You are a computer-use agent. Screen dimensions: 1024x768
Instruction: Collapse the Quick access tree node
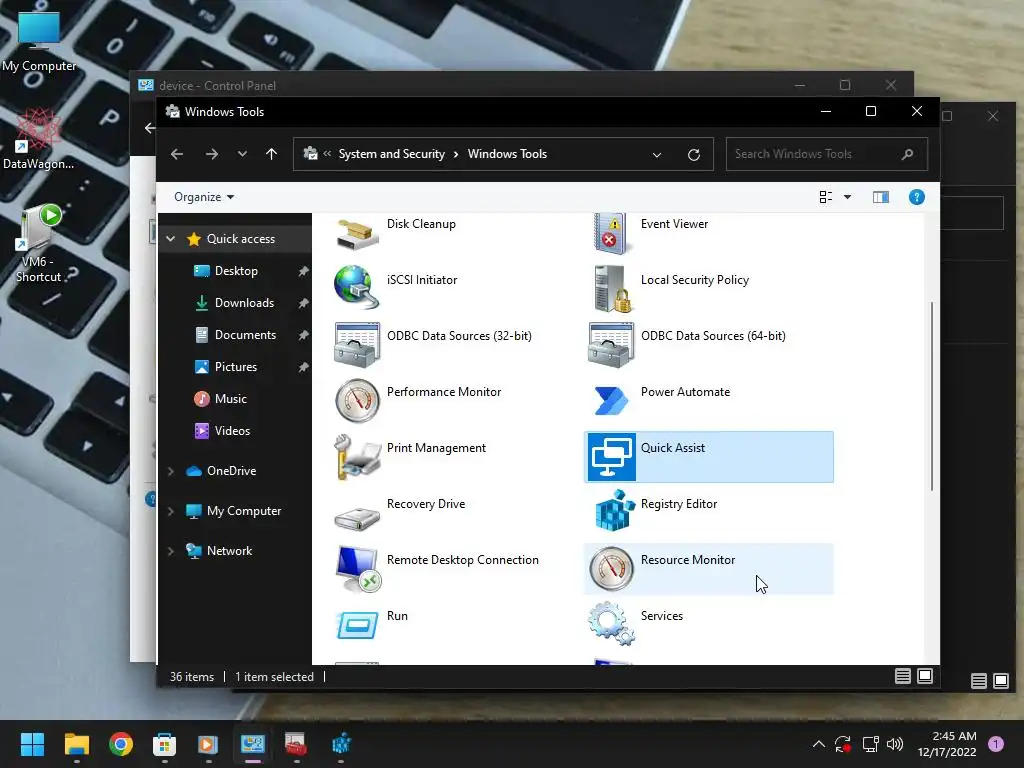coord(171,239)
